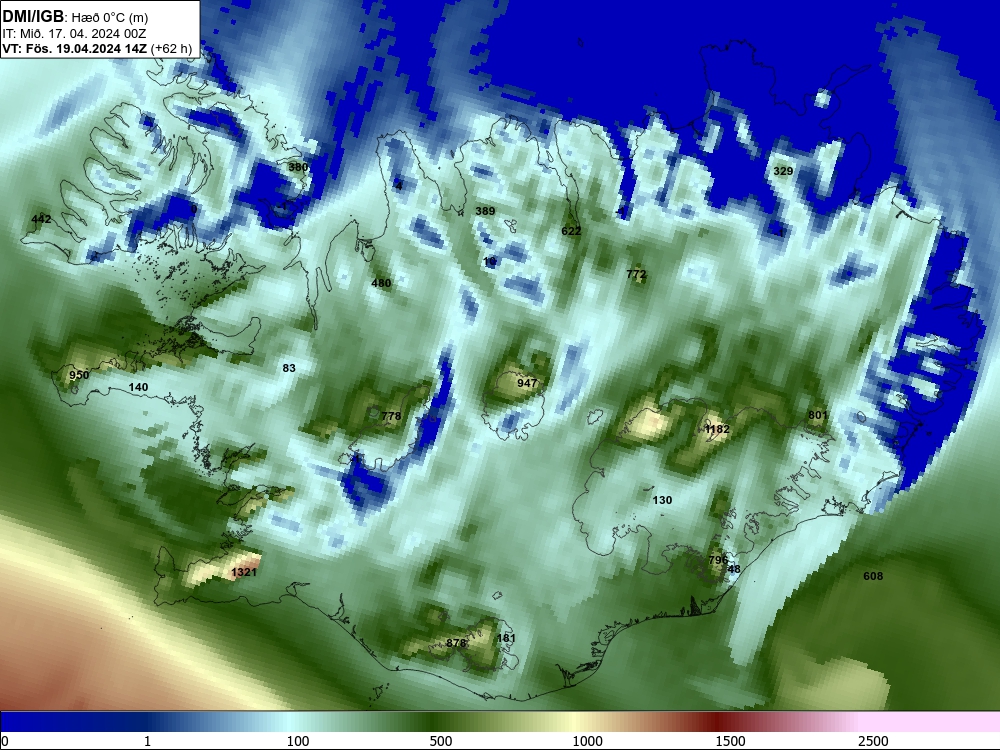This screenshot has height=750, width=1000.
Task: Click the dark blue end of the color bar
Action: pos(38,722)
